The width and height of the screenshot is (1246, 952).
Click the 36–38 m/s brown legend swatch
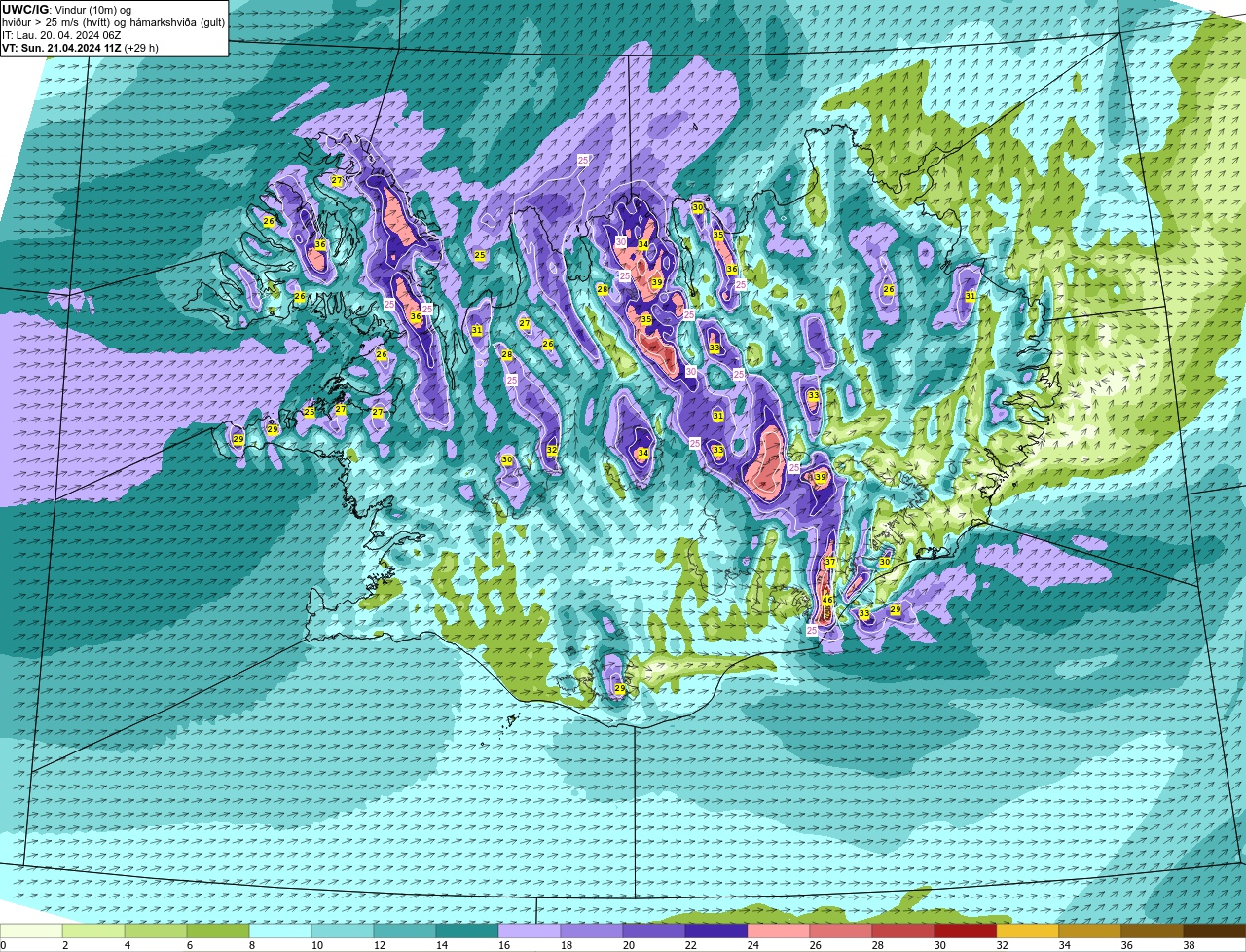coord(1153,931)
